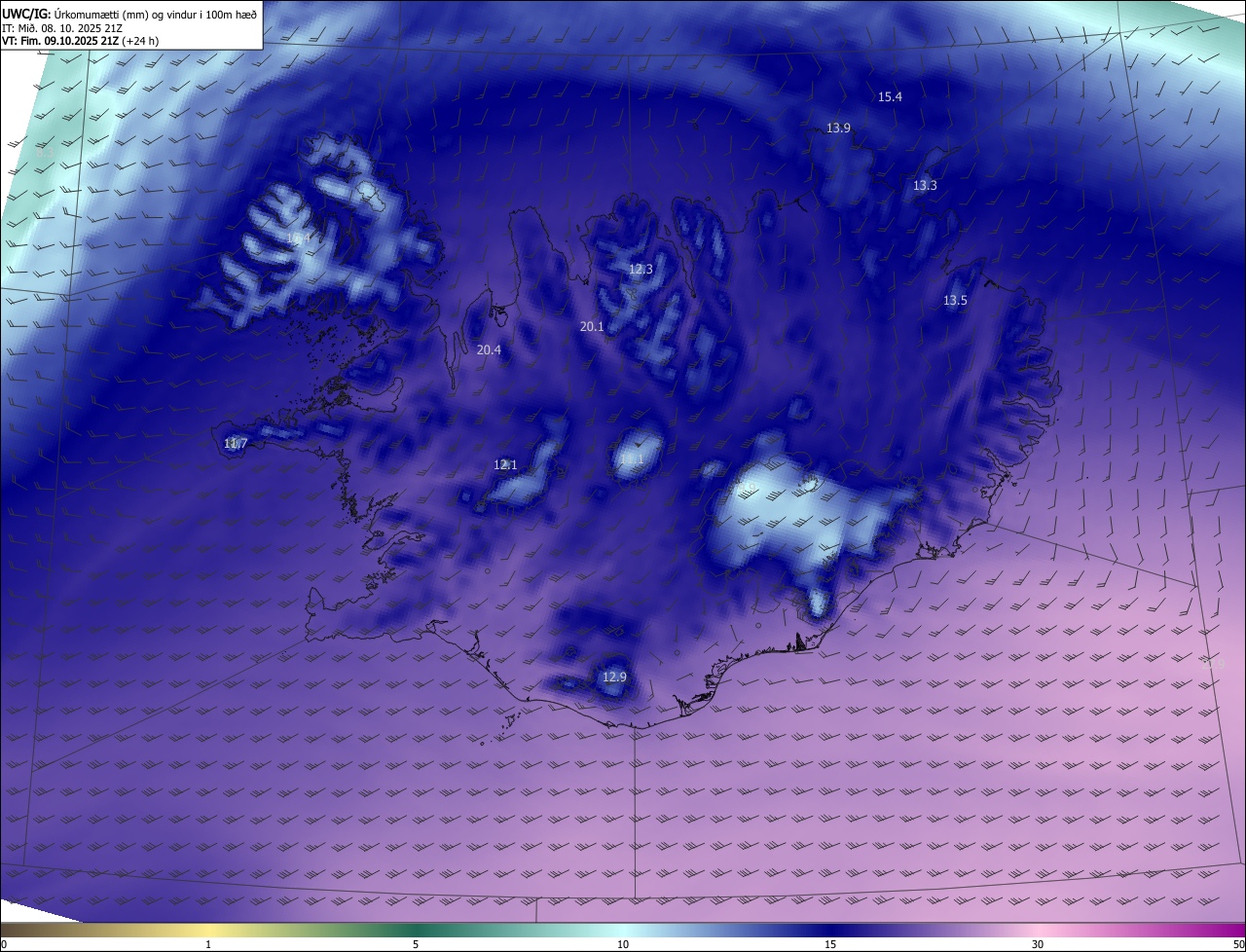Click the VT: Fim. 09.10.2025 21Z line
Image resolution: width=1246 pixels, height=952 pixels.
click(81, 41)
